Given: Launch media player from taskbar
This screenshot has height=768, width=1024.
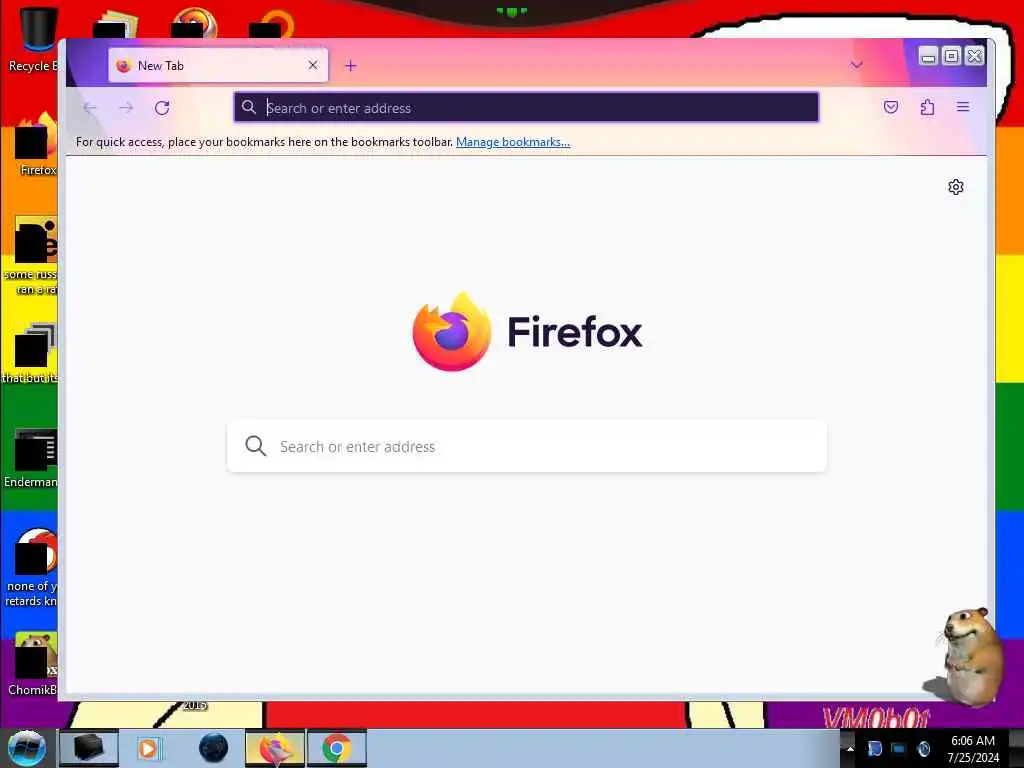Looking at the screenshot, I should pos(149,748).
